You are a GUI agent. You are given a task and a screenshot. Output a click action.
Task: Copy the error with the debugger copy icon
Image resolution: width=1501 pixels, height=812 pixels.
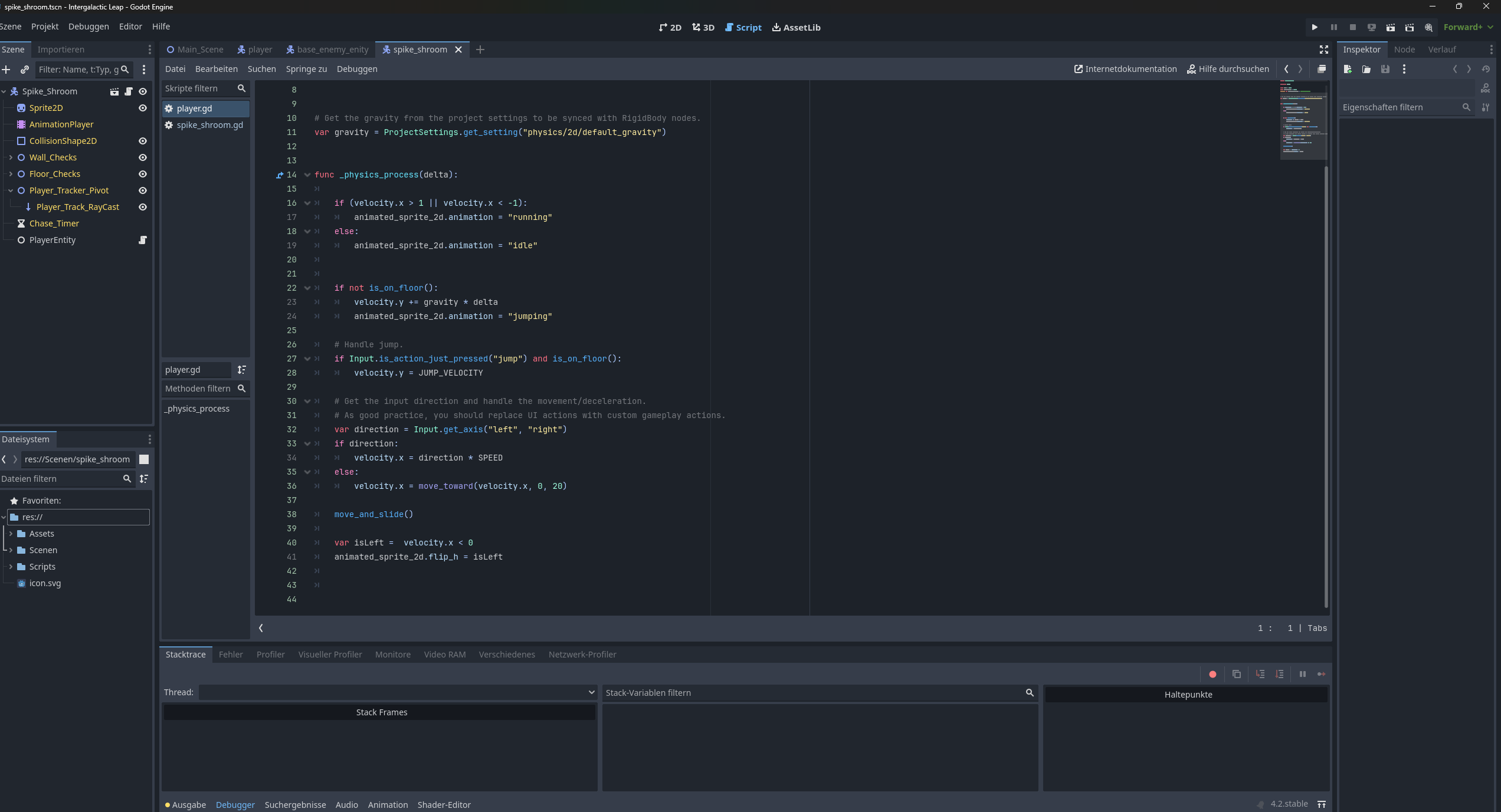[1237, 674]
